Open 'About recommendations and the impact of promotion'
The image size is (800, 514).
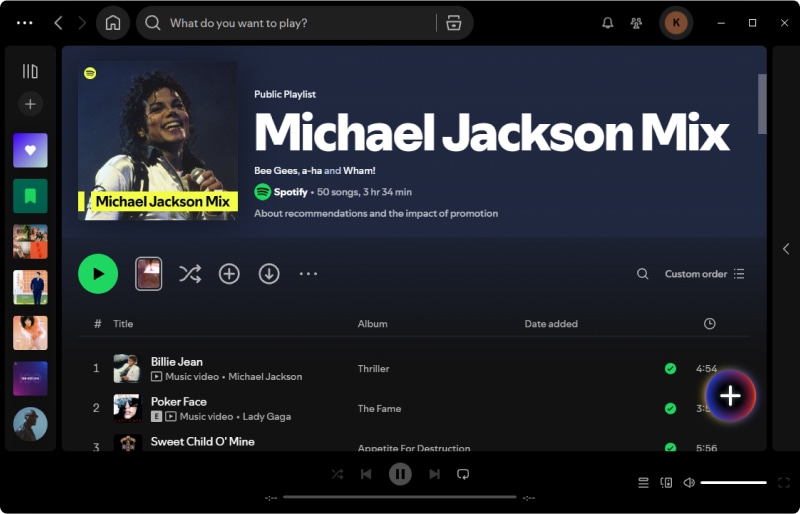coord(376,213)
